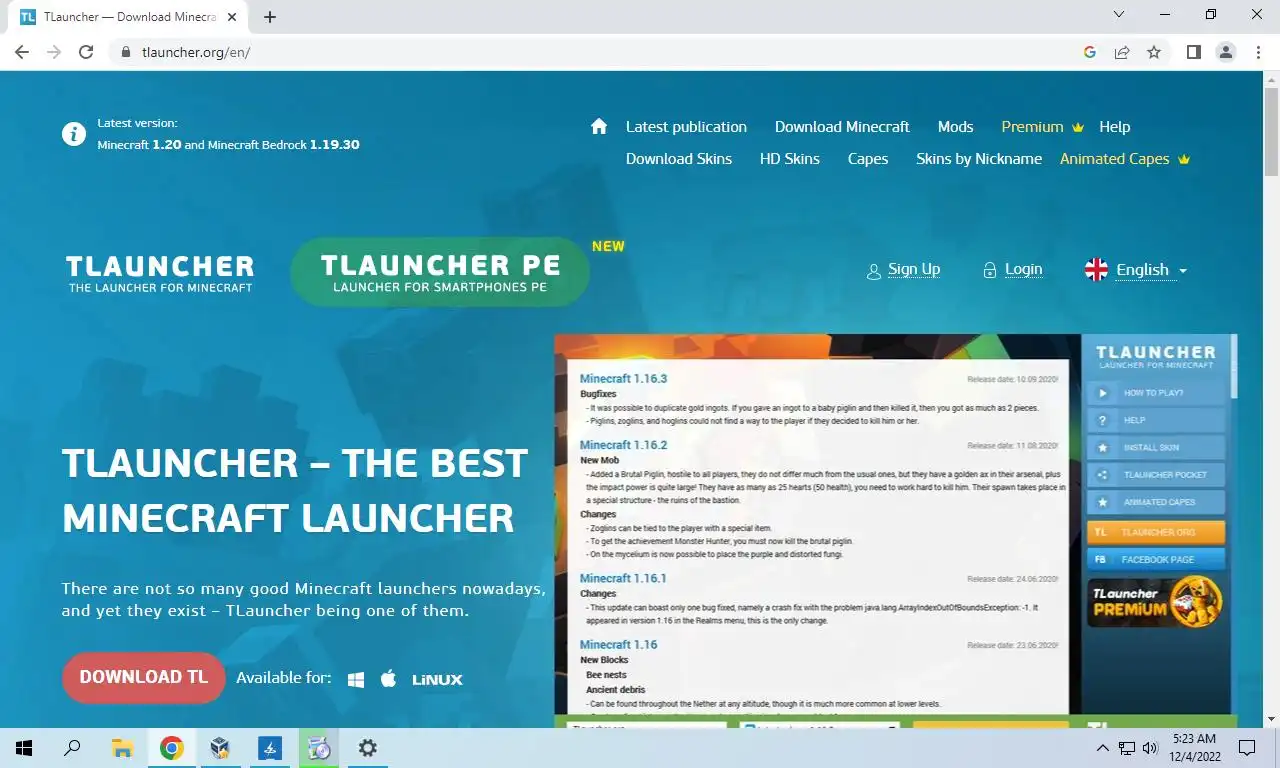Open the notification center icon

[x=1247, y=747]
